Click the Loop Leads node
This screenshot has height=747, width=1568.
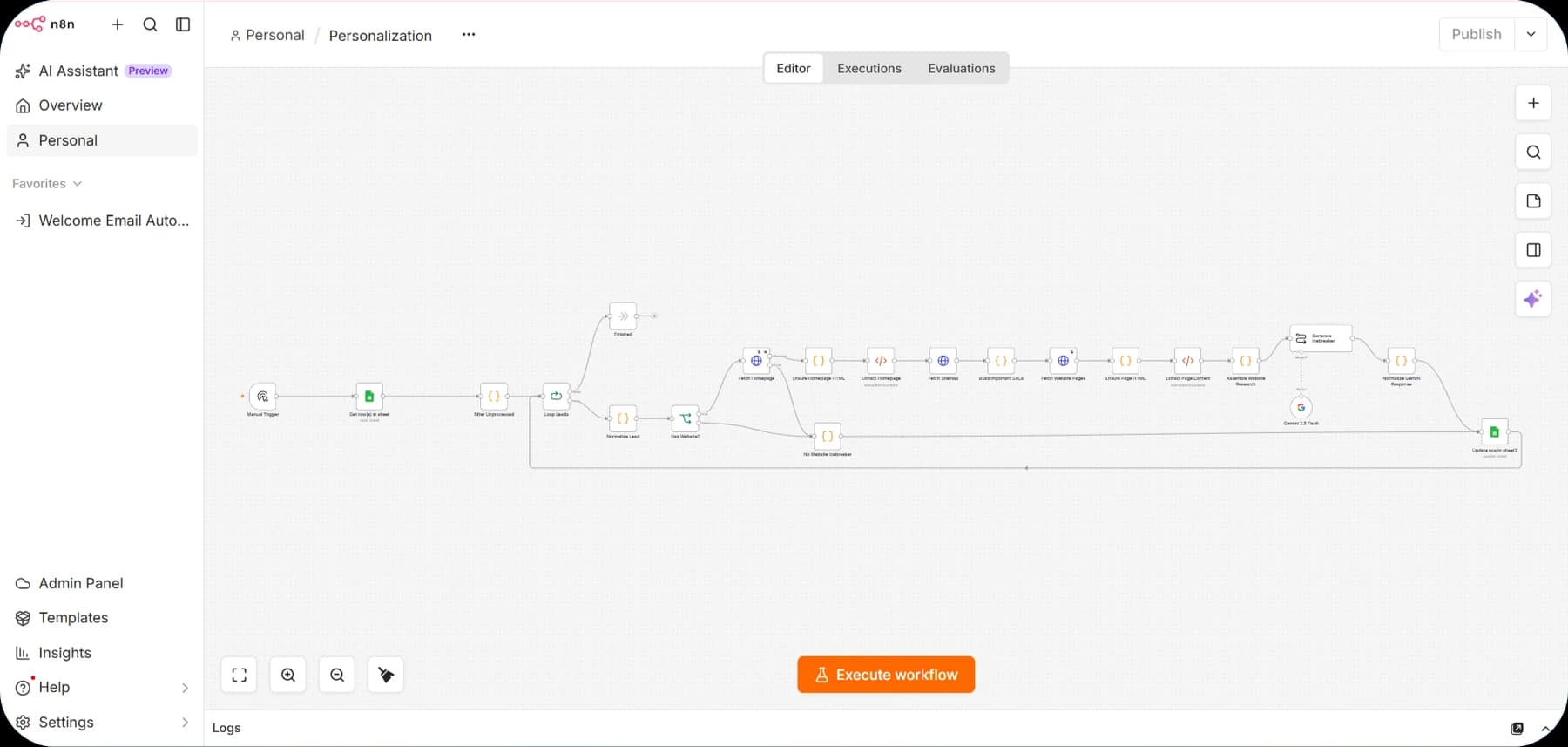[556, 396]
